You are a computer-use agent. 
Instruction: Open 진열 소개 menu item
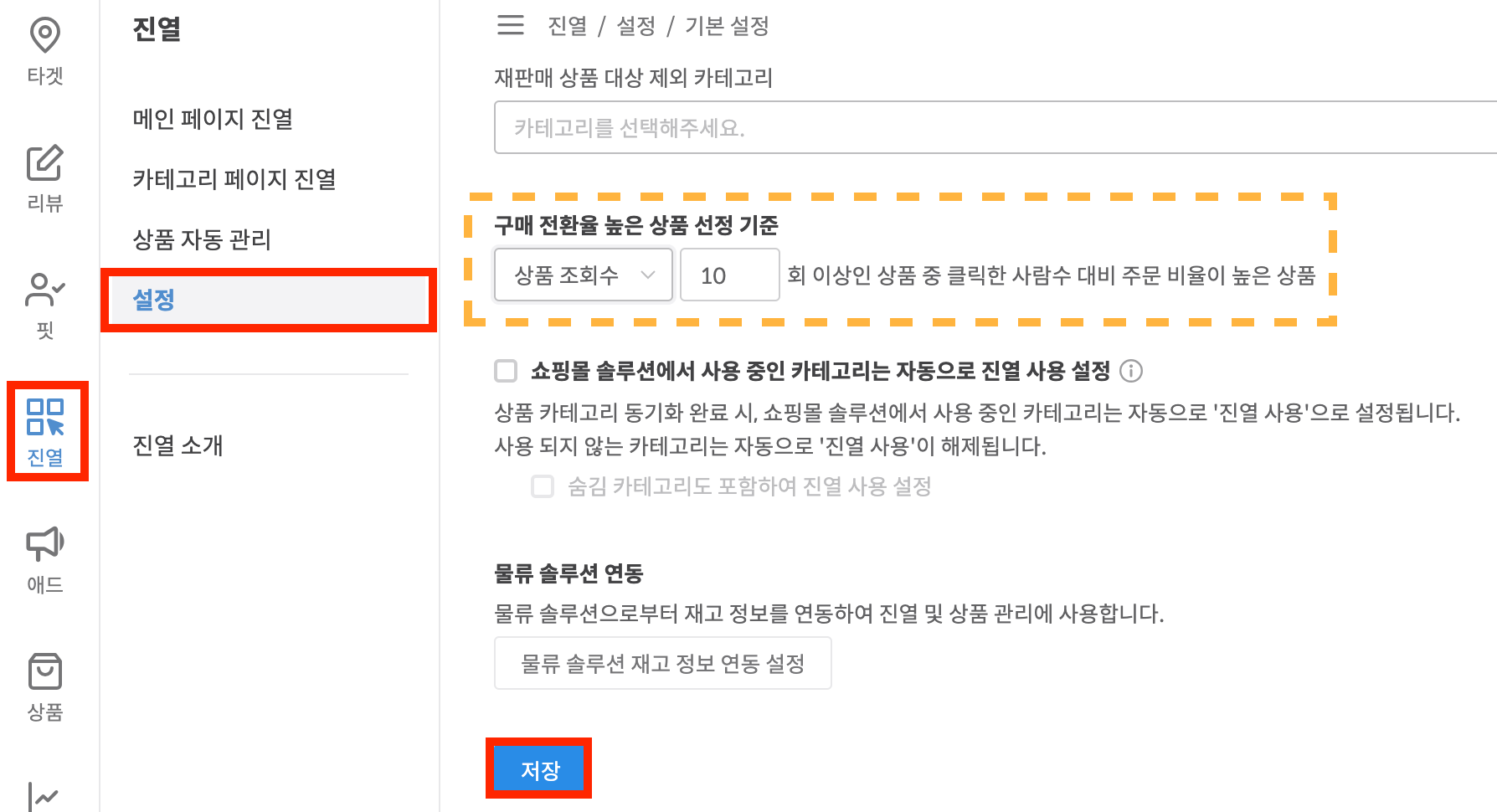coord(177,445)
